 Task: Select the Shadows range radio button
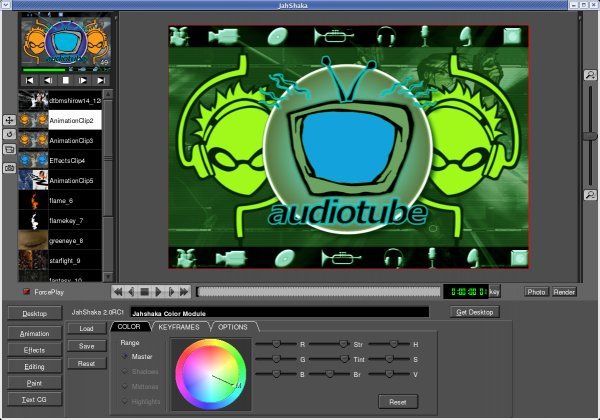[125, 371]
